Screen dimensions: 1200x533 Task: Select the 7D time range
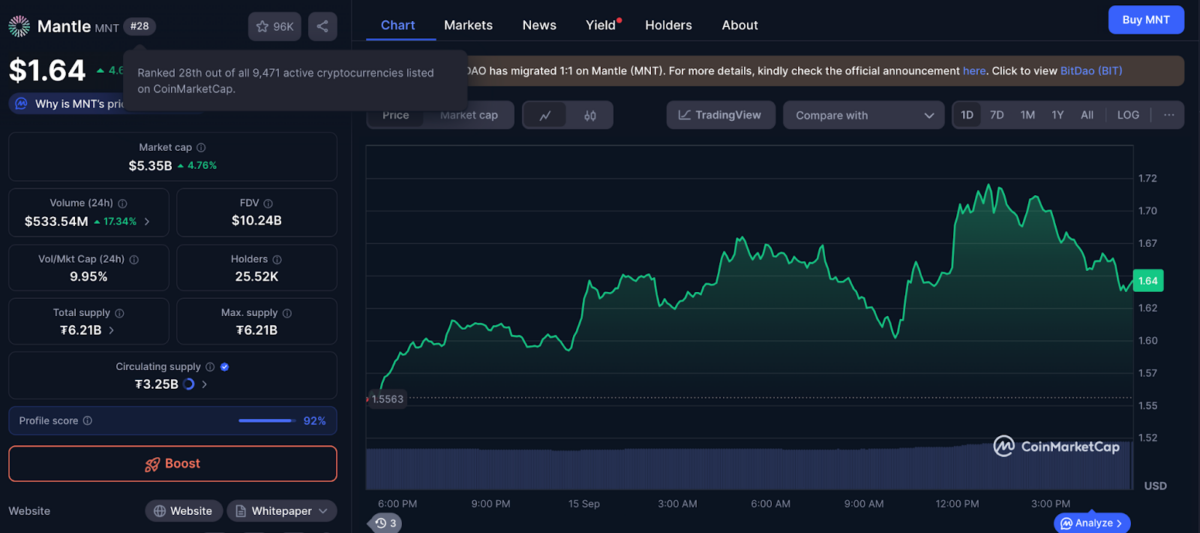(x=997, y=115)
